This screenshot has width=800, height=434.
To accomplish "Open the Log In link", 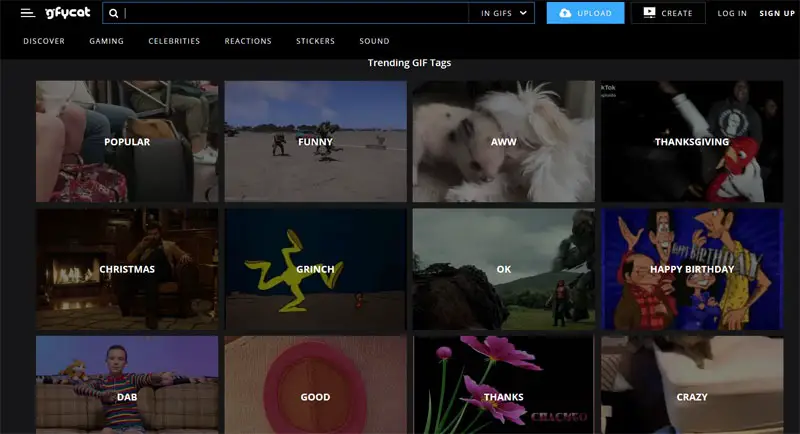I will coord(732,13).
